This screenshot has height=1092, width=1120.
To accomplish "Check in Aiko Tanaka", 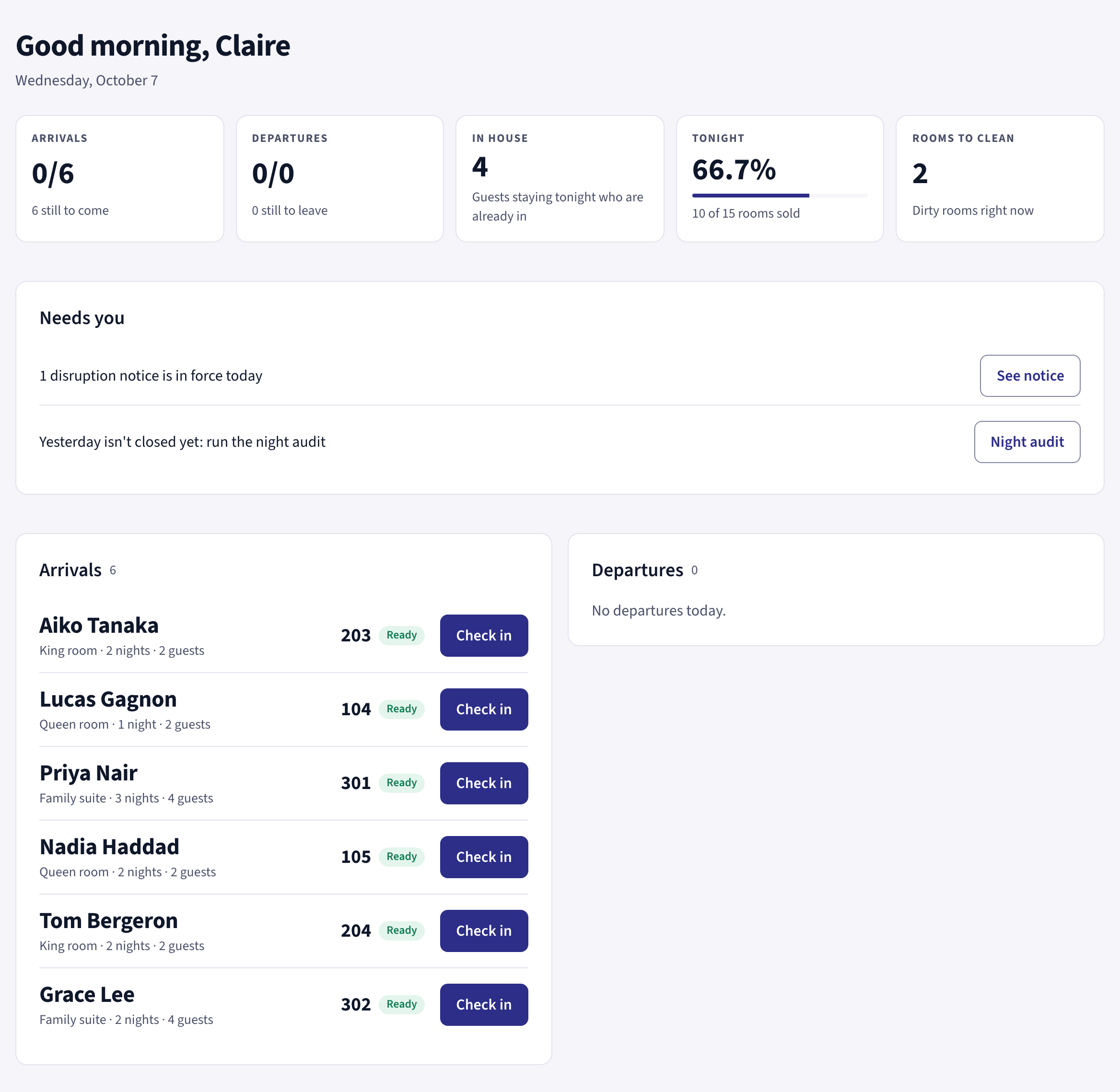I will (484, 636).
